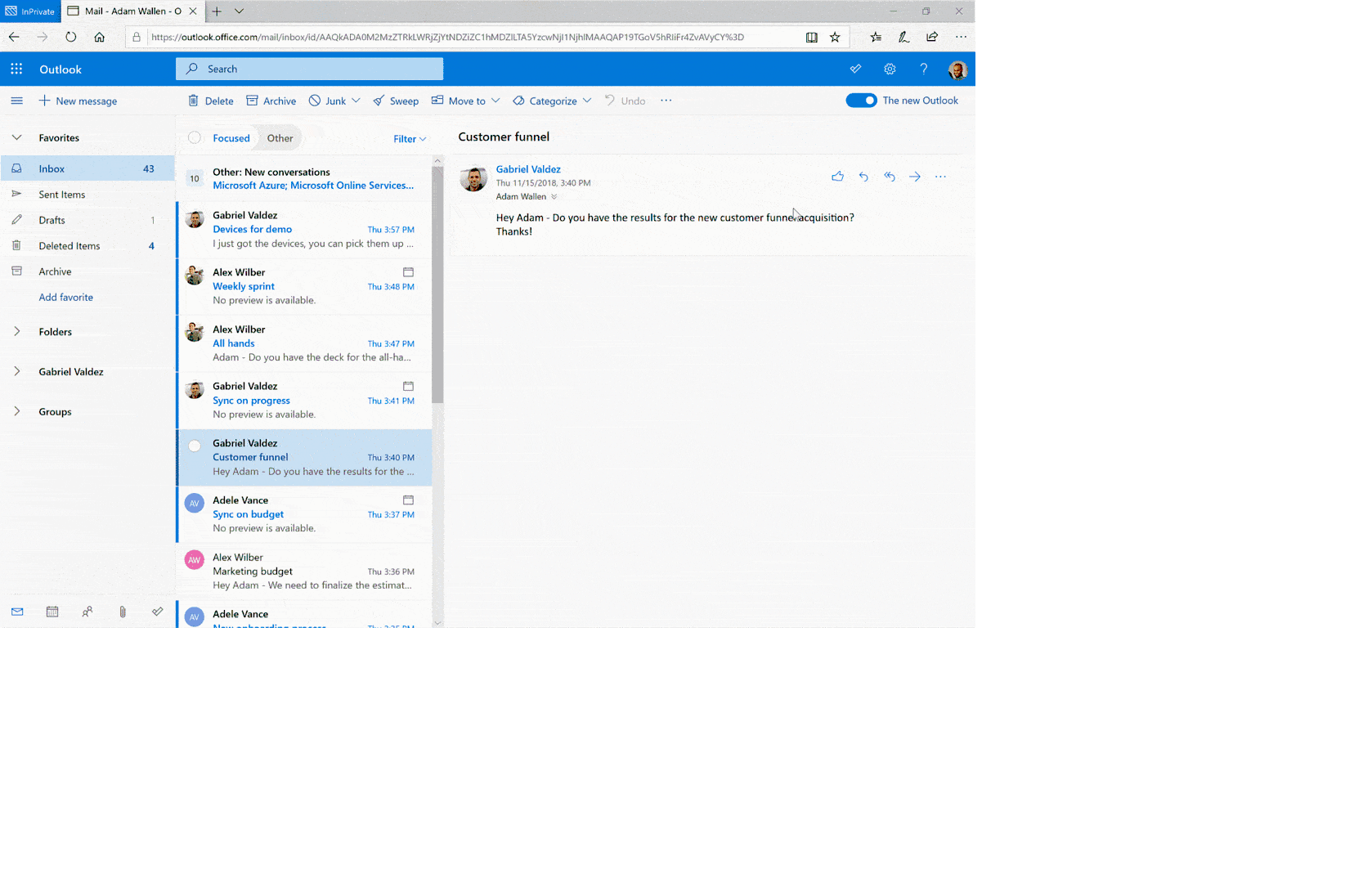Click the Sweep toolbar button

(x=396, y=101)
